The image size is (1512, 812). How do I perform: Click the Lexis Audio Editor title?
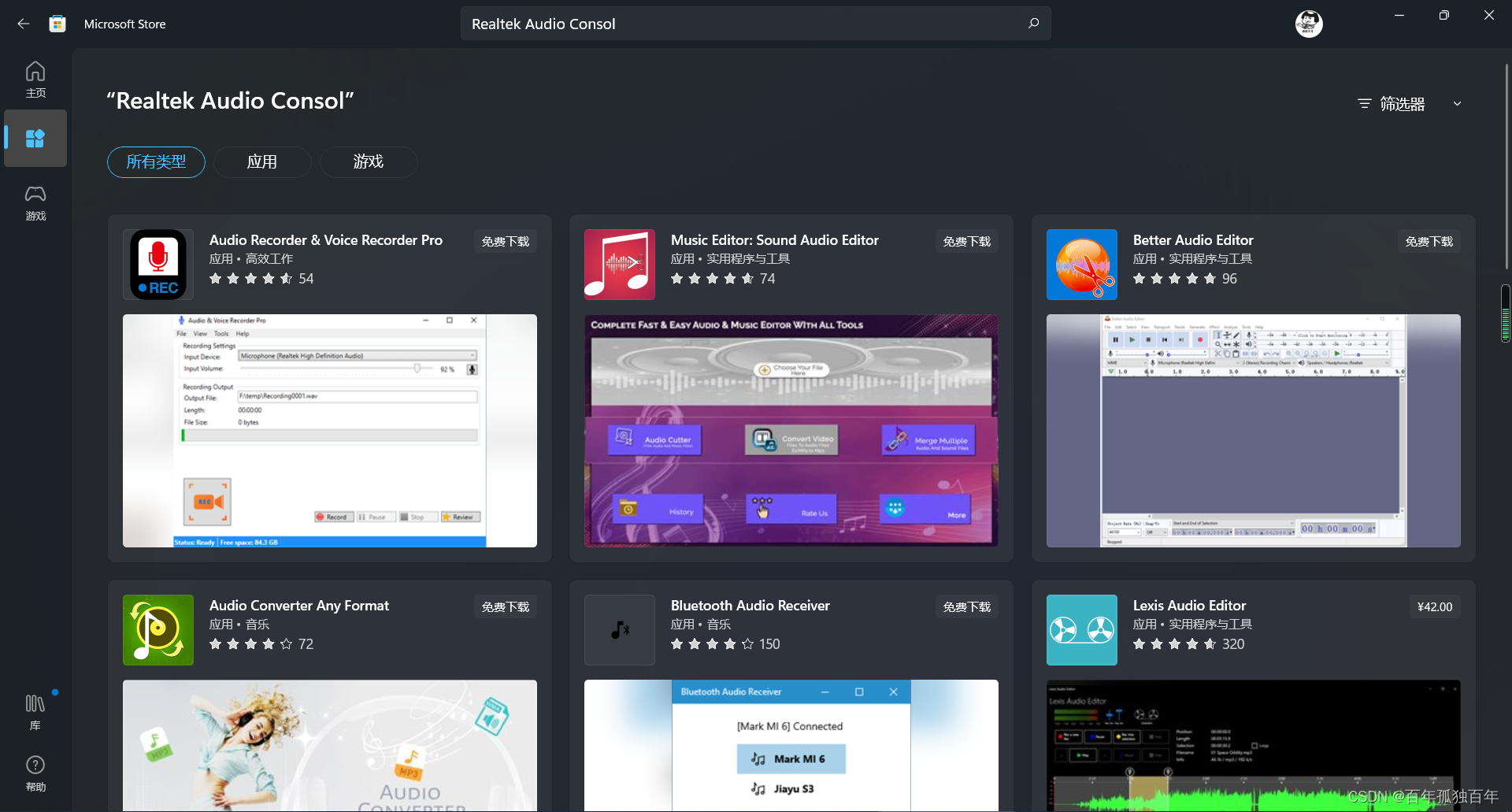click(1190, 606)
